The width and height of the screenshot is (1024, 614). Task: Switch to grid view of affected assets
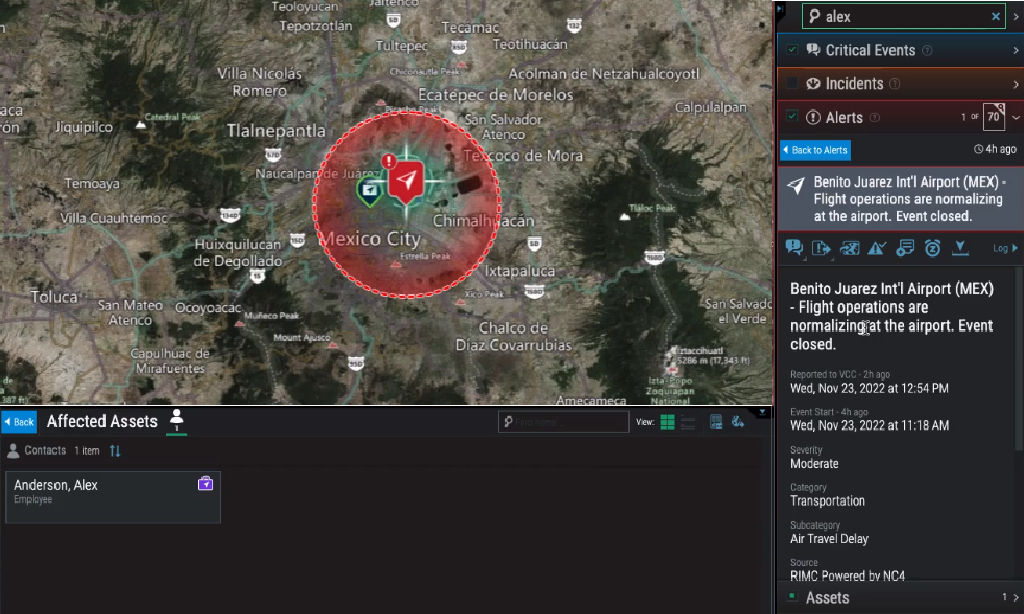pos(667,422)
